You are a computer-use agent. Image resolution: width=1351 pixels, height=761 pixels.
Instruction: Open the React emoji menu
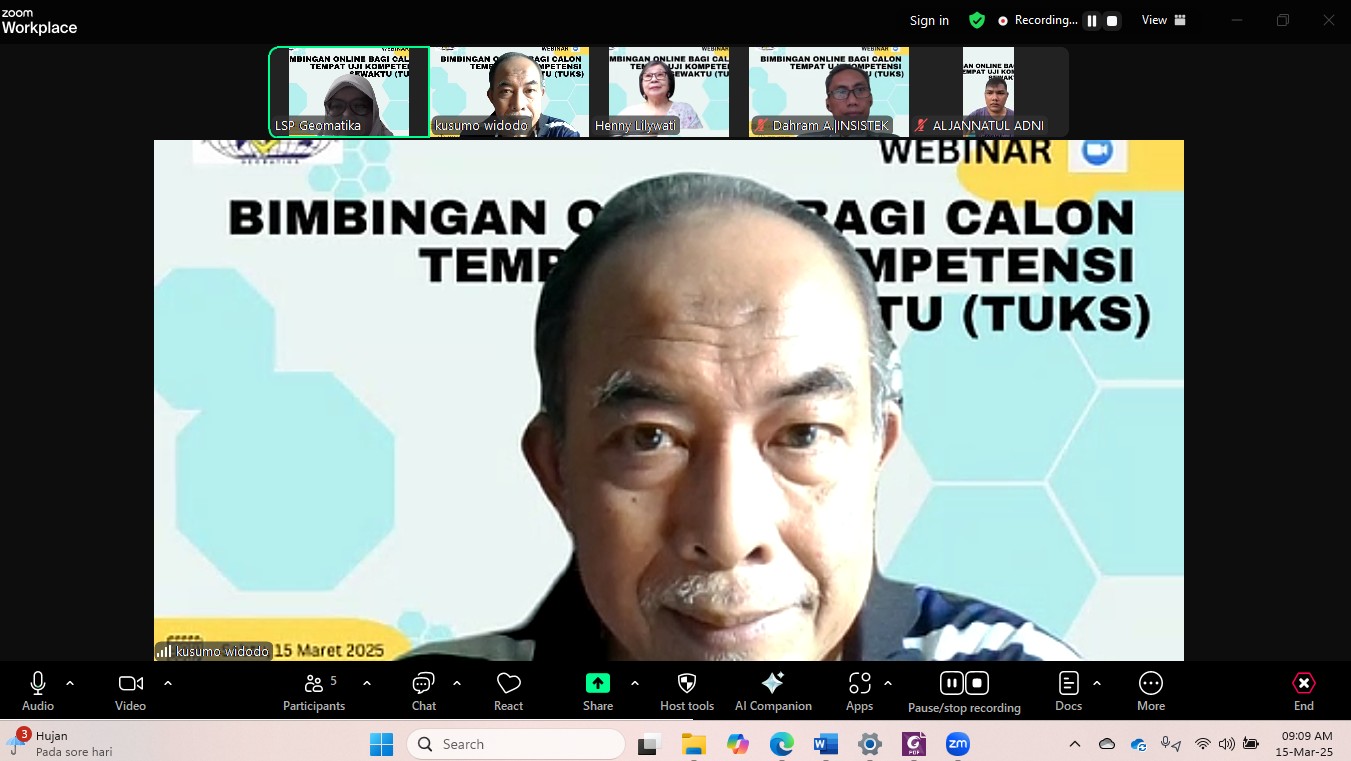click(x=508, y=691)
